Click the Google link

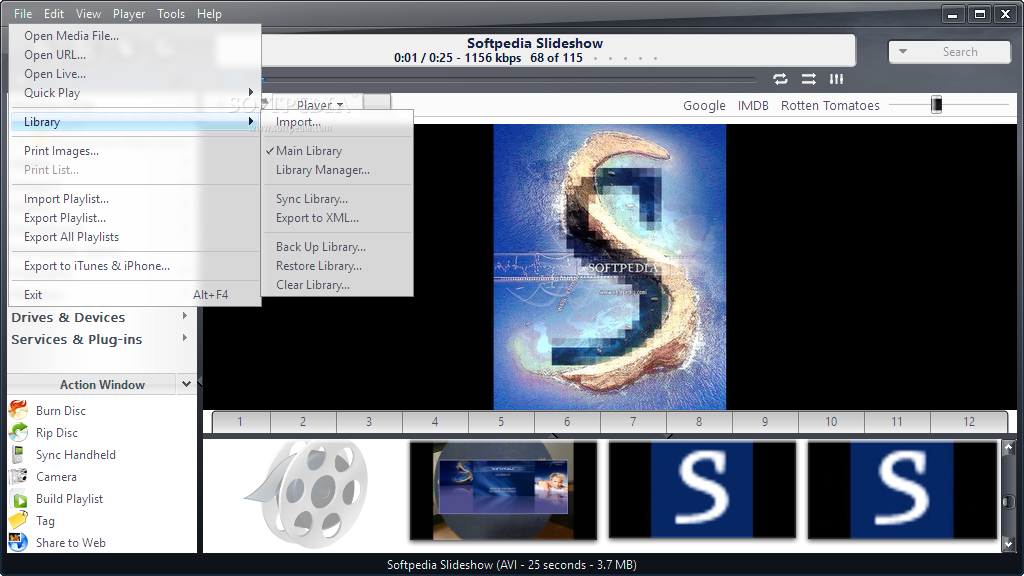pos(704,105)
